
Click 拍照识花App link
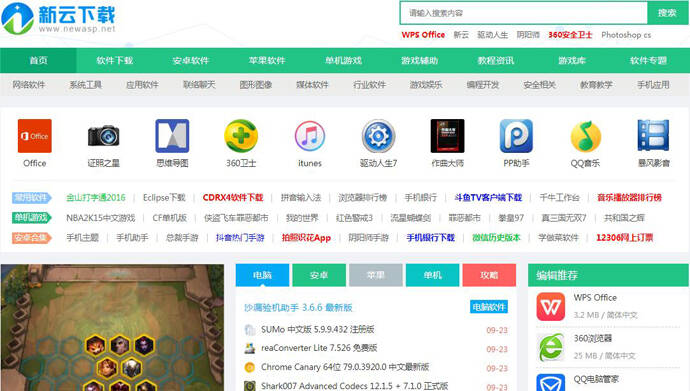306,238
